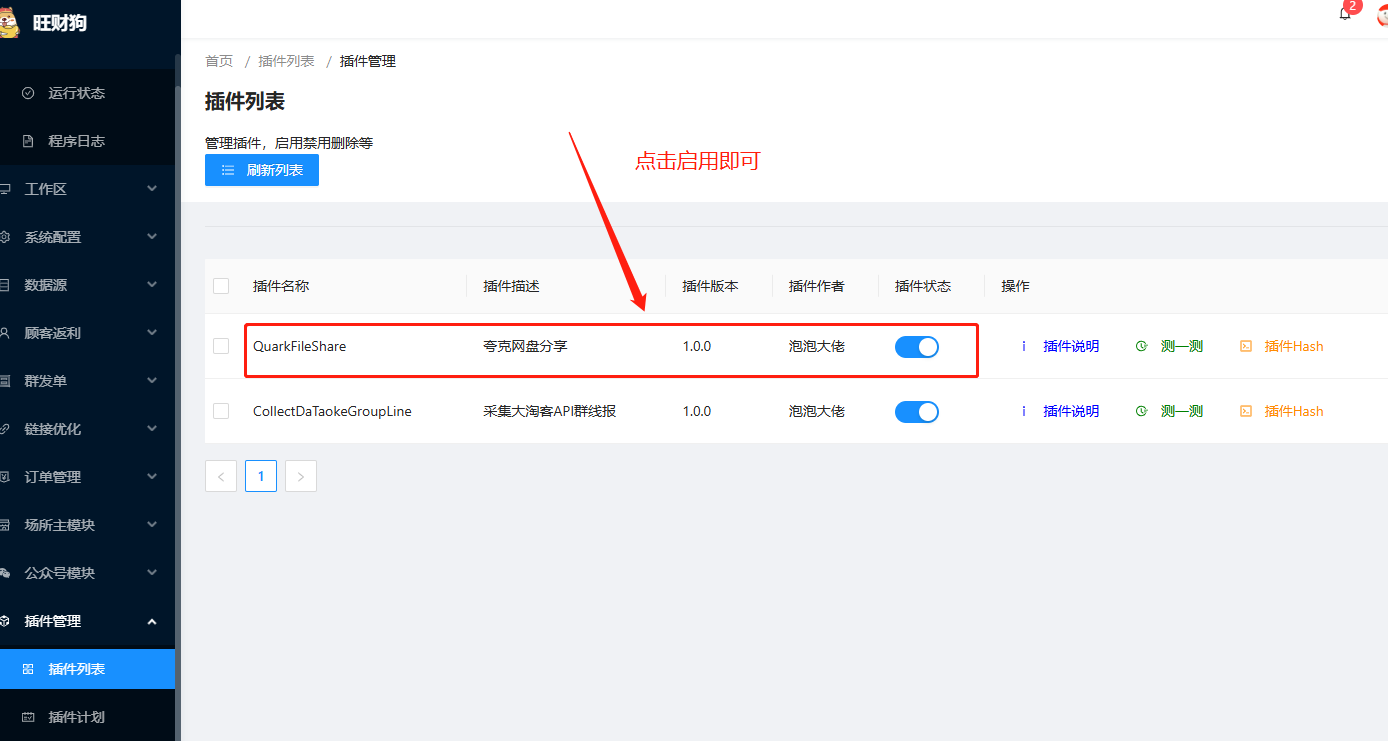Image resolution: width=1388 pixels, height=741 pixels.
Task: Click the clock icon beside CollectDaTaokeGroupLine 测一测
Action: click(x=1141, y=411)
